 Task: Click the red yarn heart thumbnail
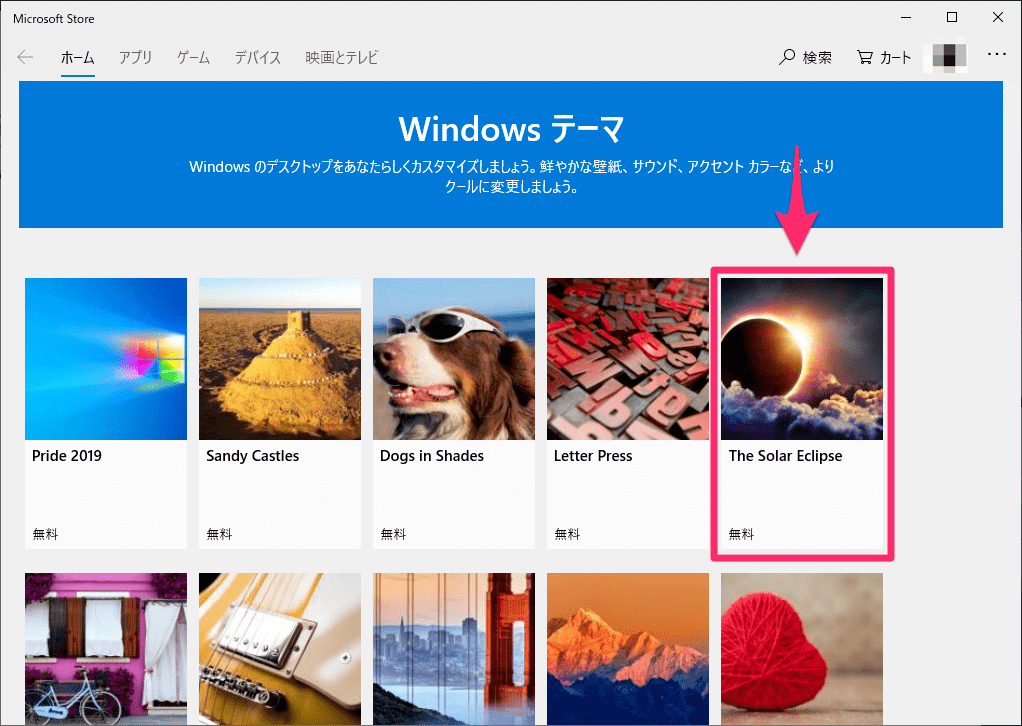pos(802,649)
